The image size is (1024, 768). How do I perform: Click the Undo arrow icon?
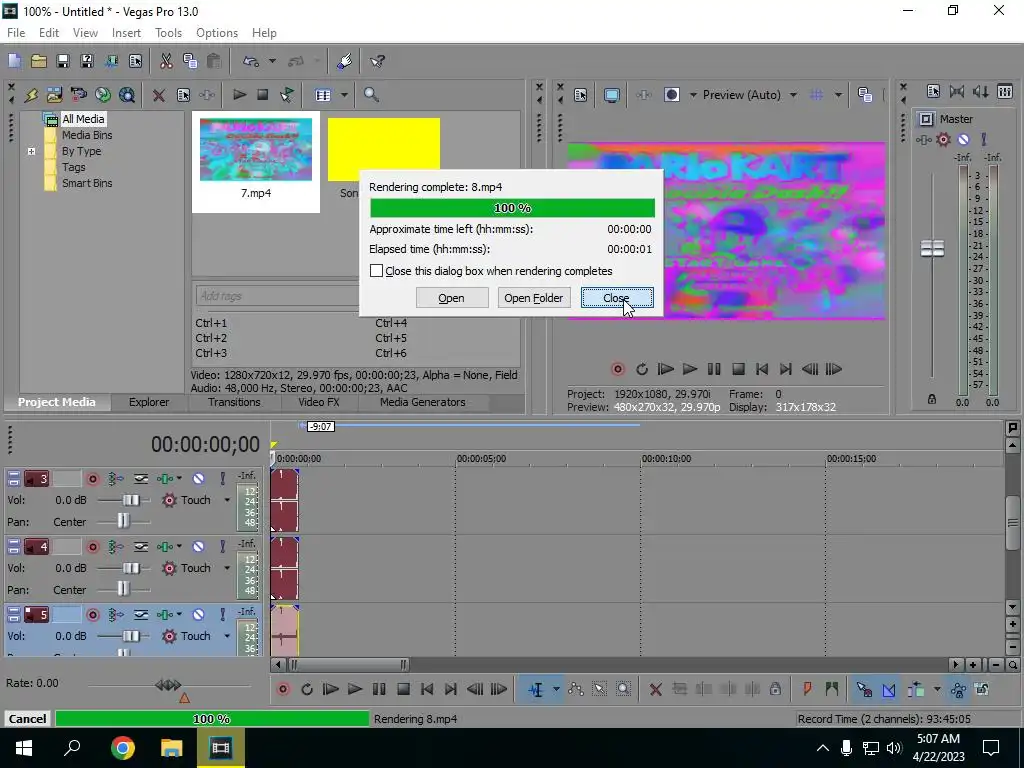251,61
